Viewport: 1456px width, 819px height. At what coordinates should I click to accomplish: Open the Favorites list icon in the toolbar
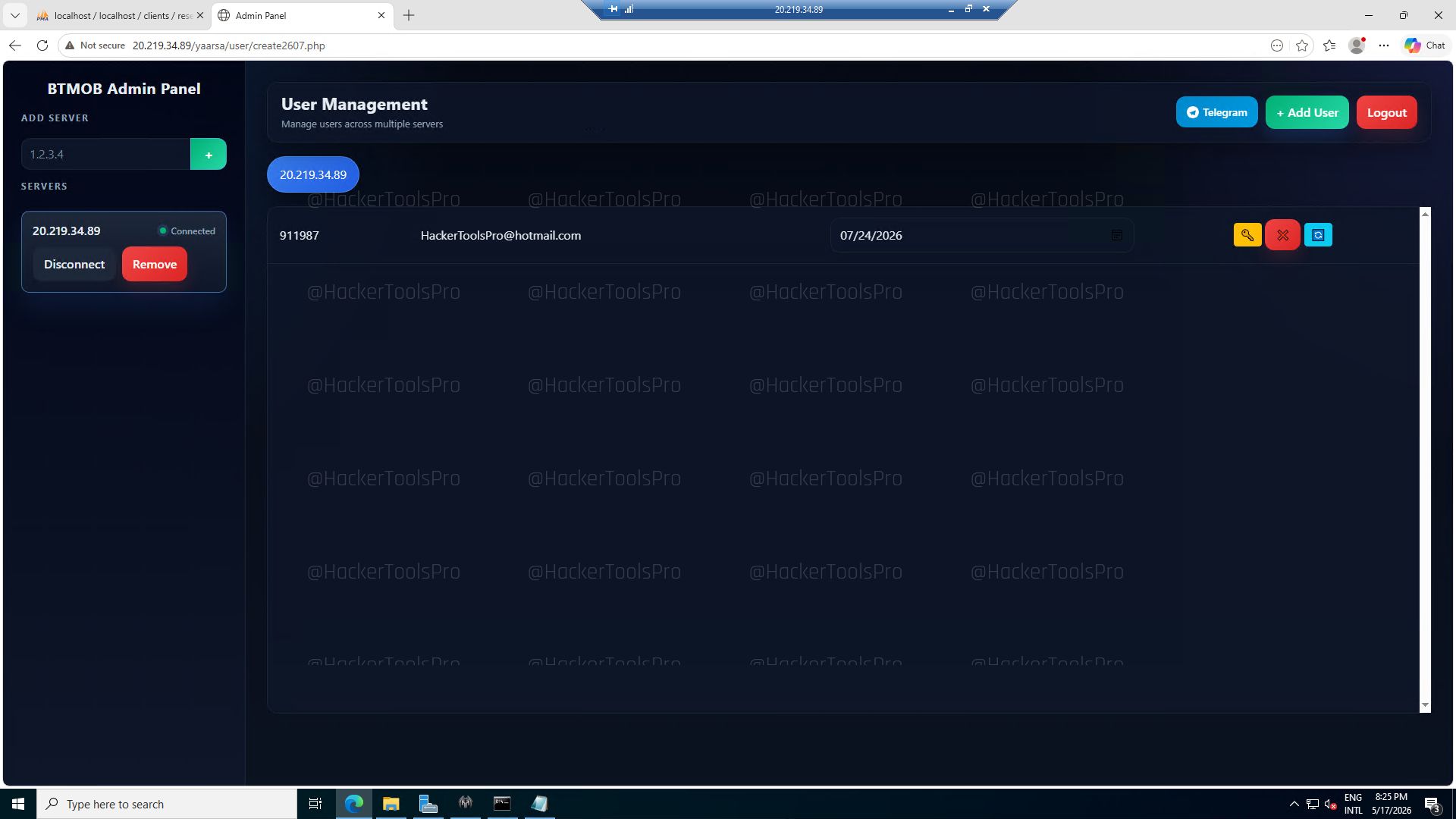(1329, 45)
